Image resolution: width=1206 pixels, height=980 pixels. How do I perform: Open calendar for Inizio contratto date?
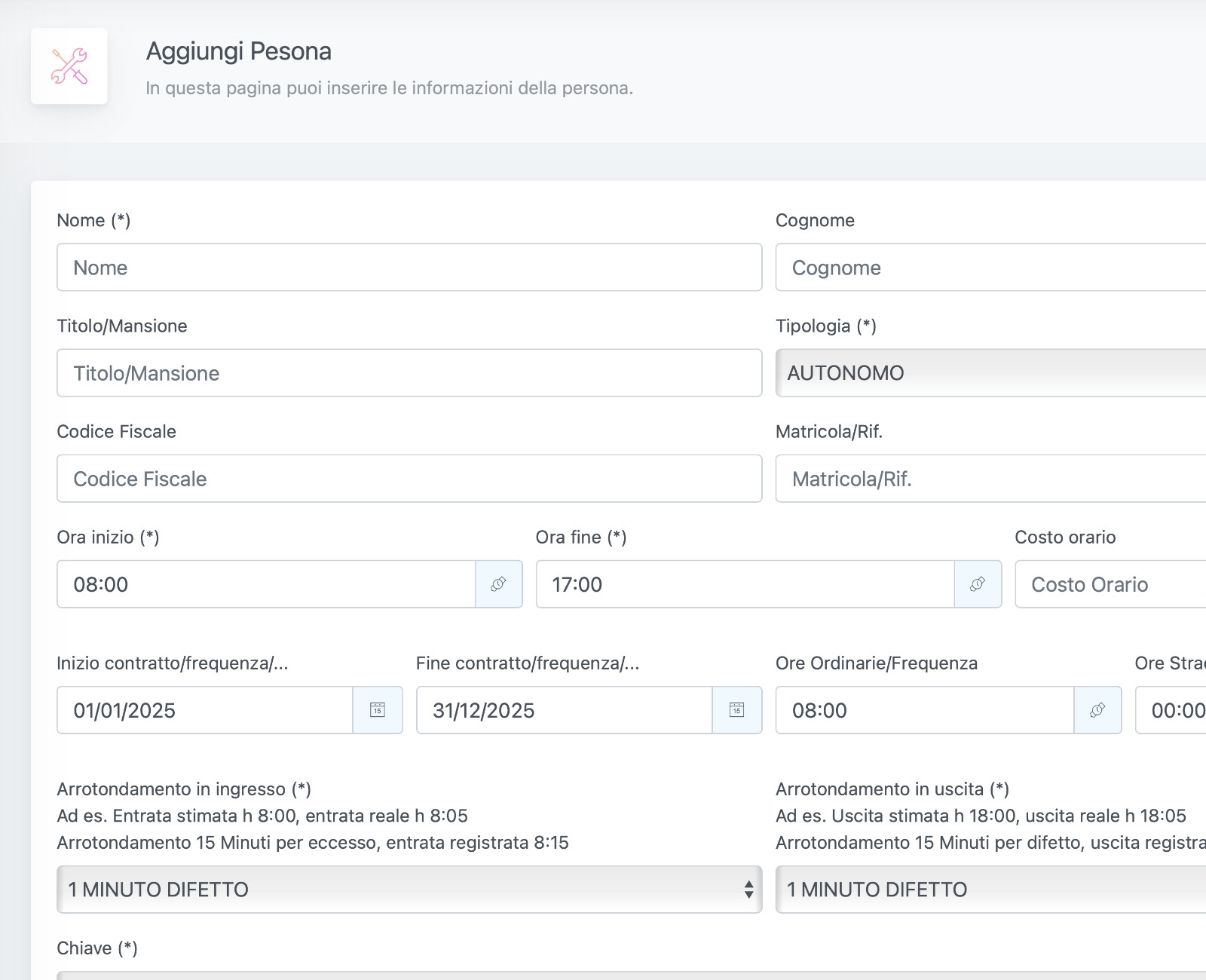click(x=378, y=710)
